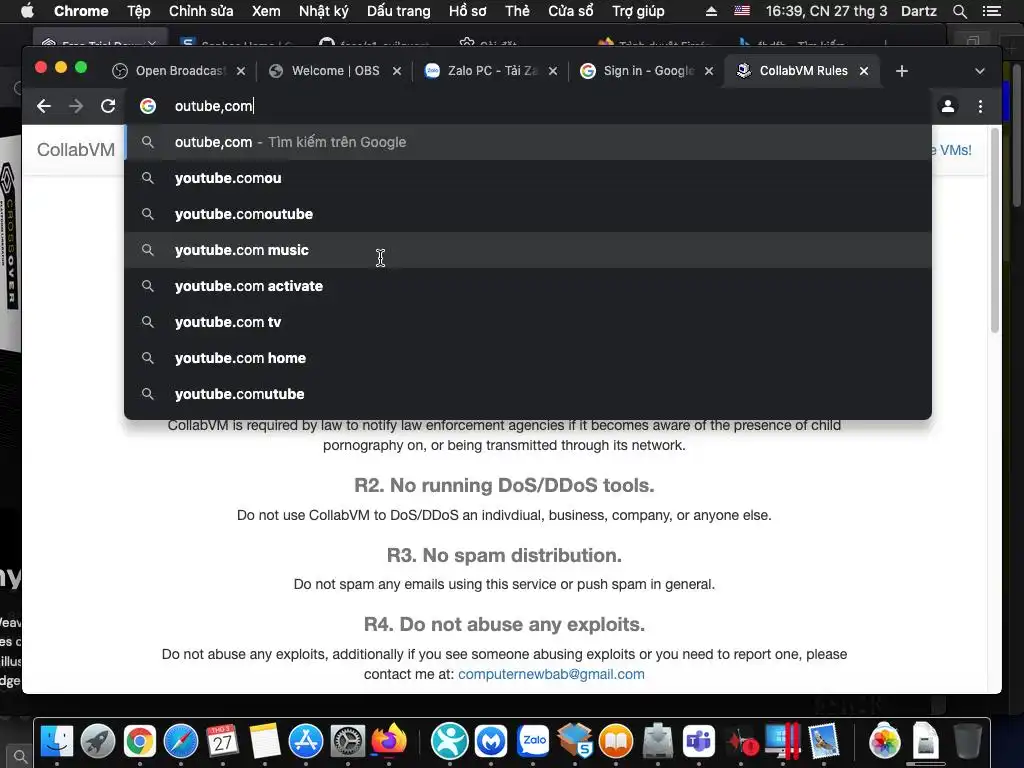1024x768 pixels.
Task: Open the Hồ sơ menu
Action: tap(468, 11)
